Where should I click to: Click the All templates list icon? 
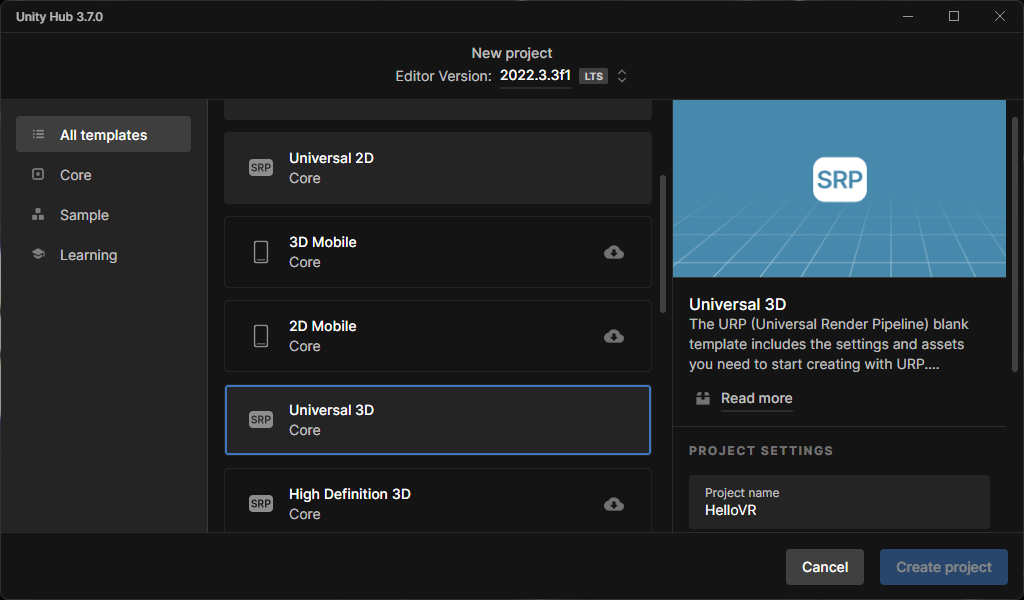pos(38,133)
